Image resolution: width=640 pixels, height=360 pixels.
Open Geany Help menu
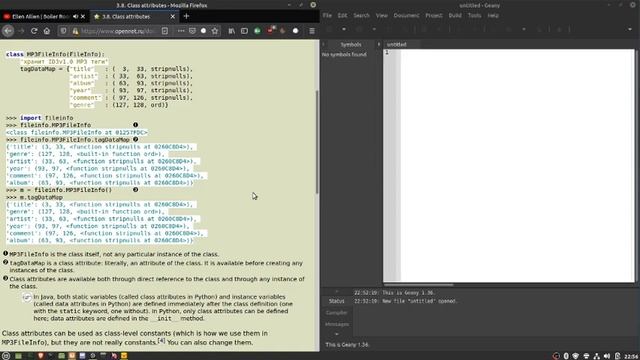493,16
